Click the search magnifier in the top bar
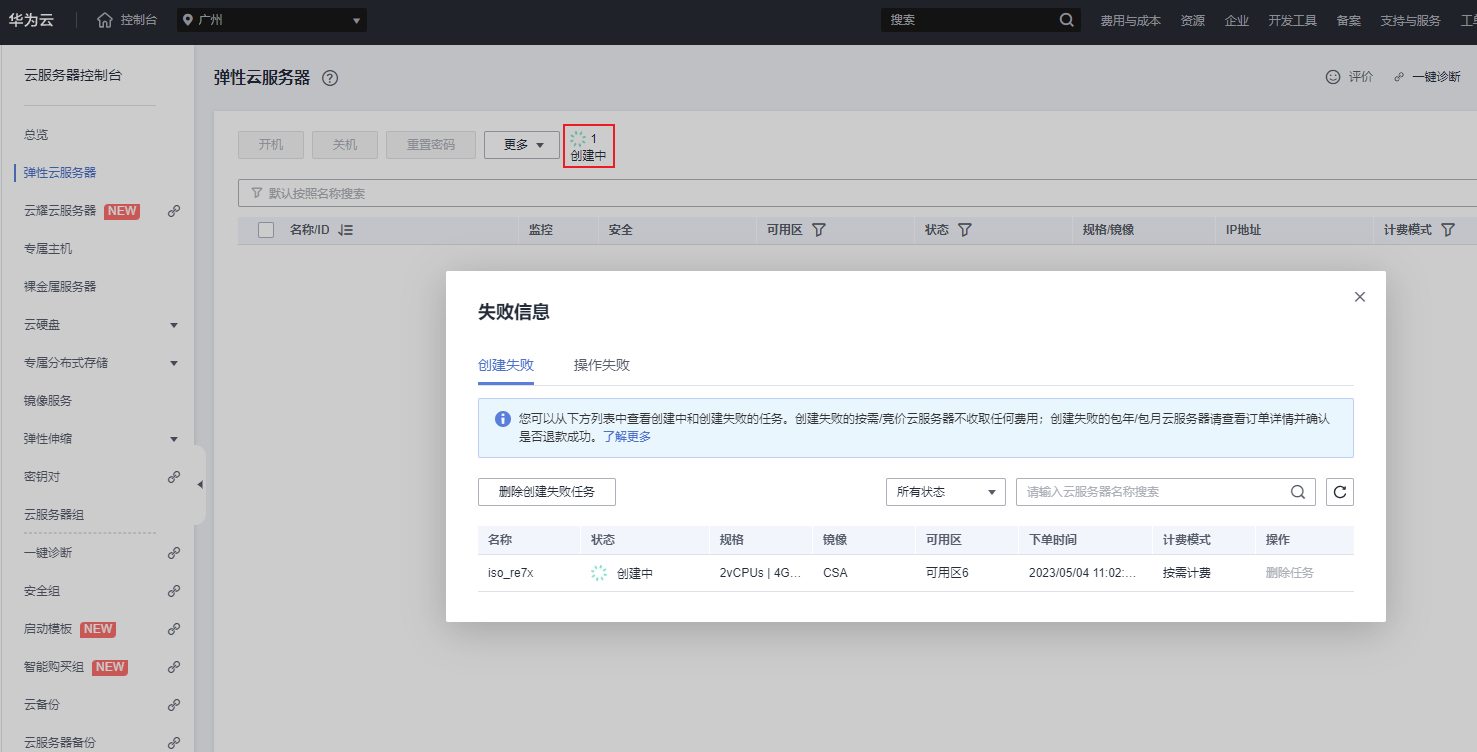Image resolution: width=1477 pixels, height=752 pixels. 1066,19
